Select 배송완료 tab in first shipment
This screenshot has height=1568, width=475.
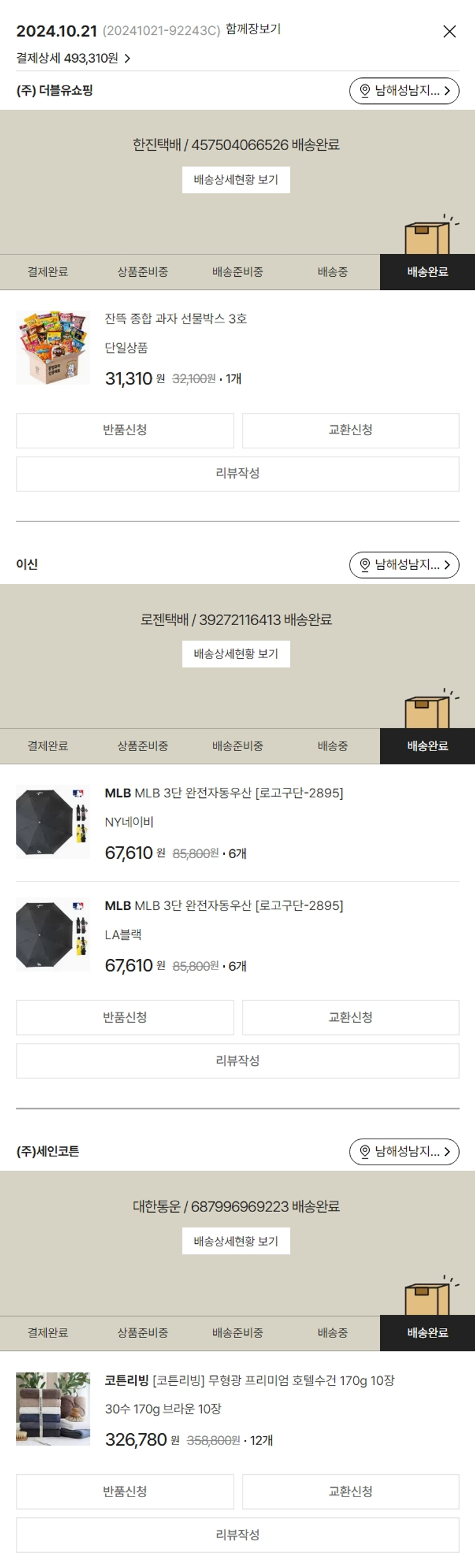click(427, 272)
